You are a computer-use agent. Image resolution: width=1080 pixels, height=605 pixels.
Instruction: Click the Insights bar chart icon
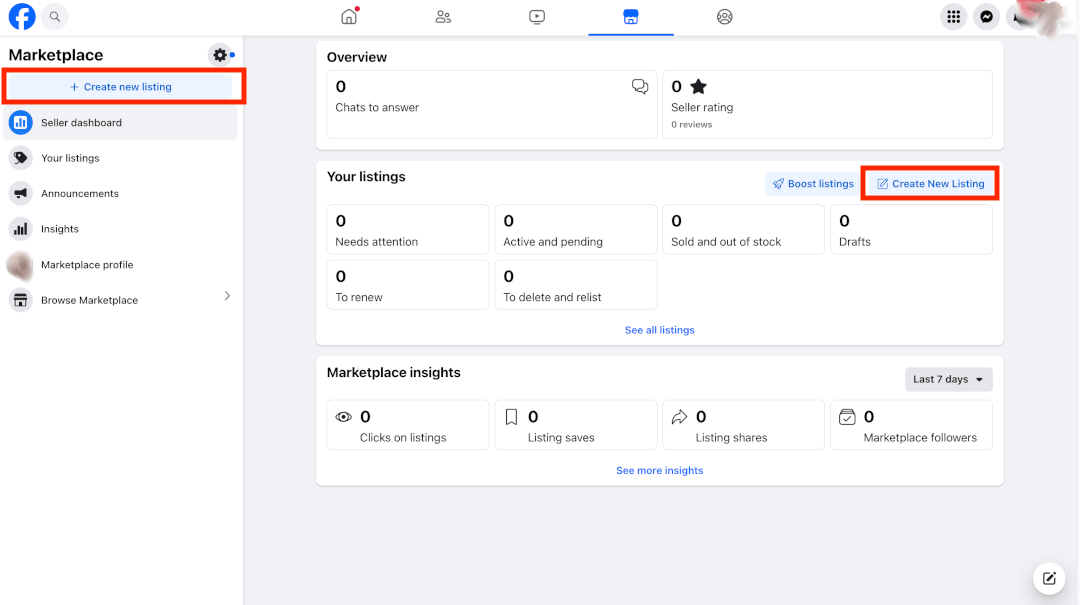(21, 229)
